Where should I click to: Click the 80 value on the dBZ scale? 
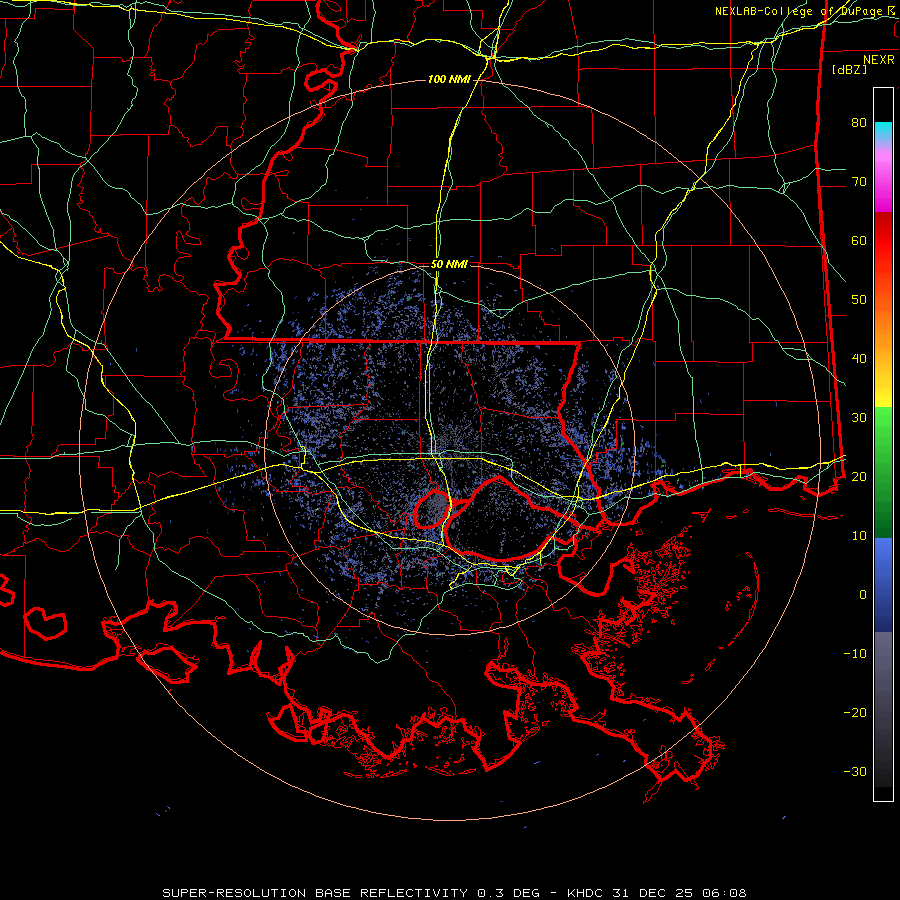(x=859, y=122)
